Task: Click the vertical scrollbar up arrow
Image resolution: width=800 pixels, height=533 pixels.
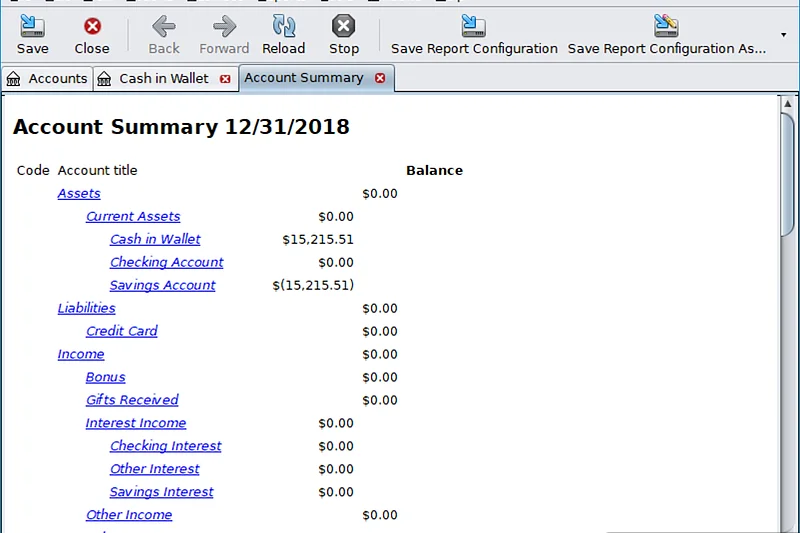Action: (788, 103)
